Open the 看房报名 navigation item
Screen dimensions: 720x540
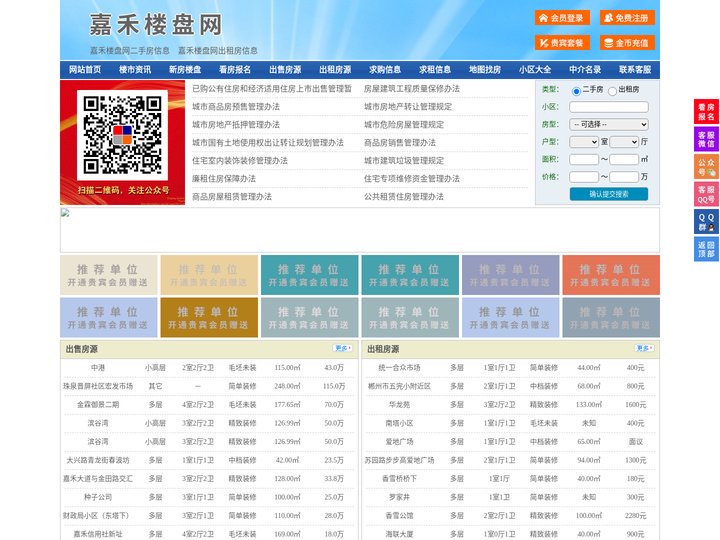pyautogui.click(x=235, y=70)
